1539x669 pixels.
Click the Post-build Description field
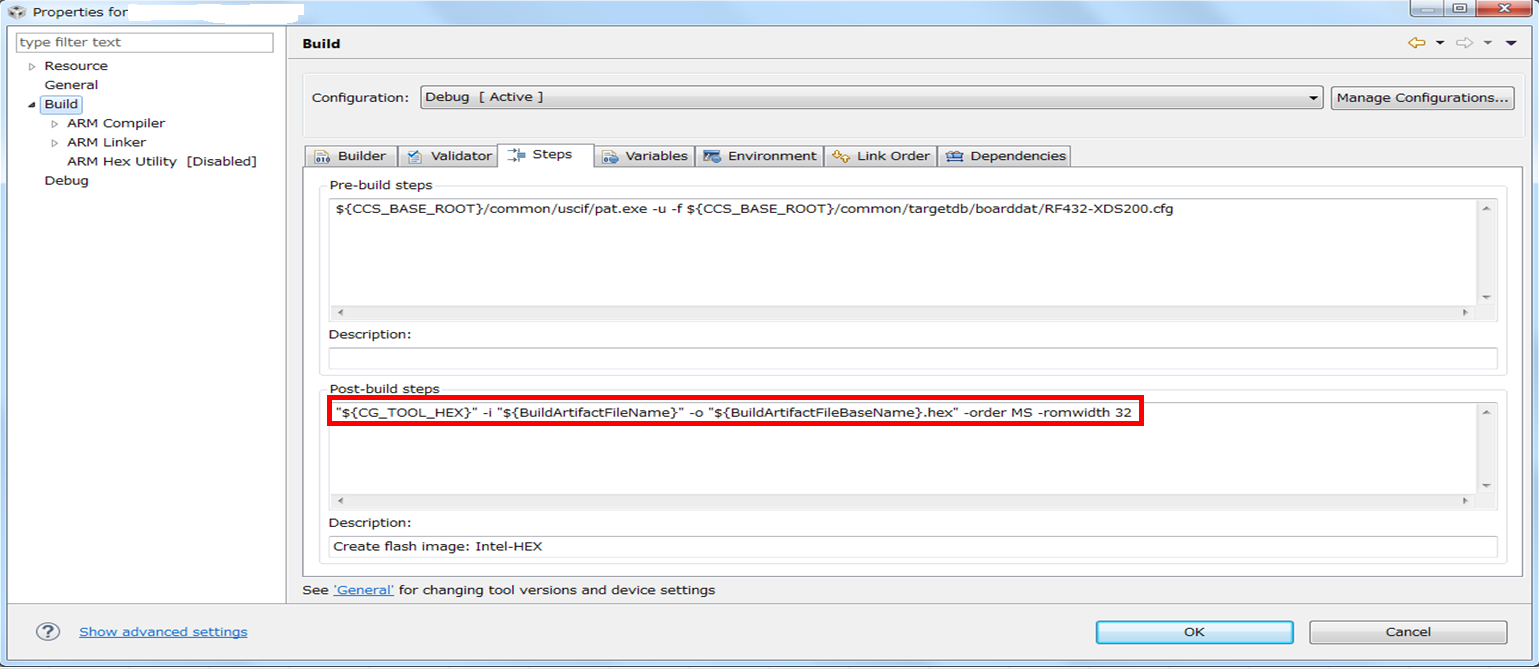(913, 547)
